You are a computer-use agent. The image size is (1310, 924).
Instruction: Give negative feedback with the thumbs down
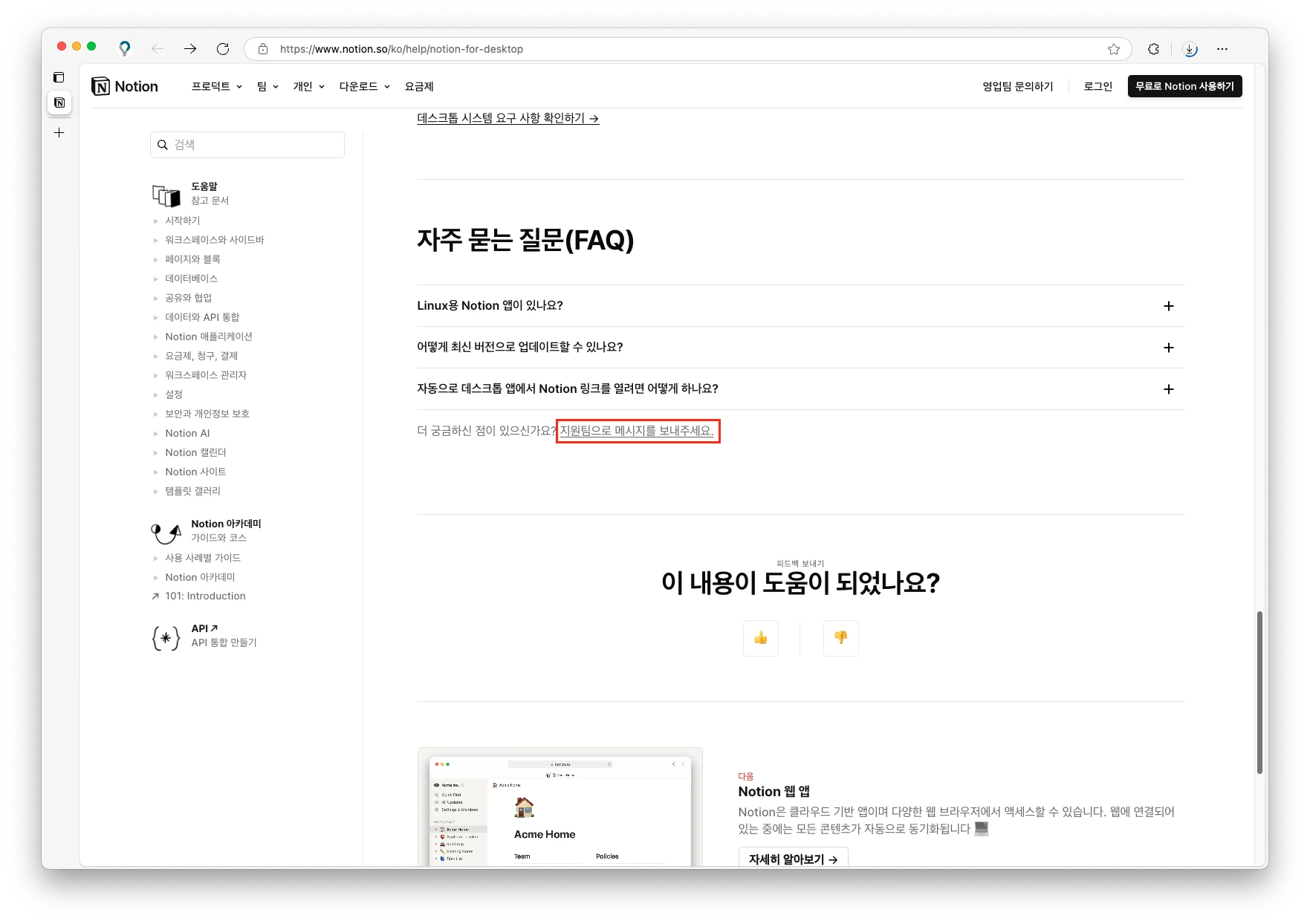click(x=840, y=638)
